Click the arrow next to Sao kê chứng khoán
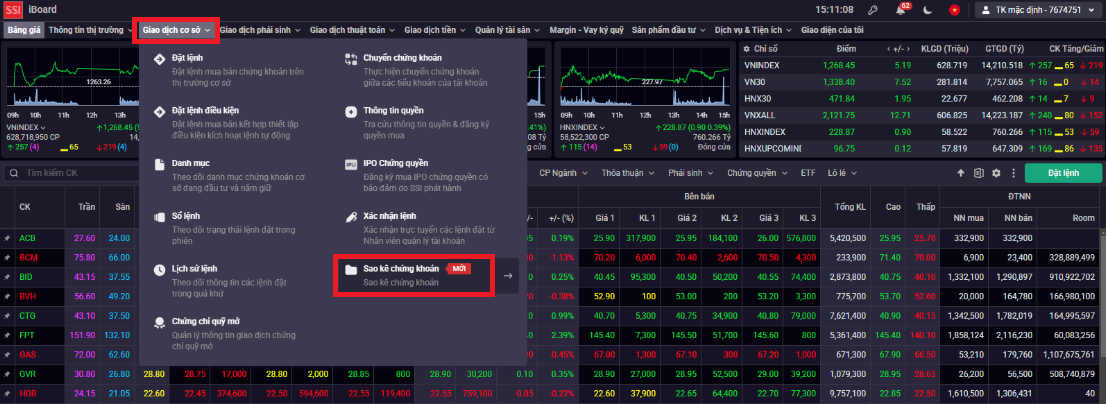Viewport: 1106px width, 404px height. pyautogui.click(x=507, y=276)
